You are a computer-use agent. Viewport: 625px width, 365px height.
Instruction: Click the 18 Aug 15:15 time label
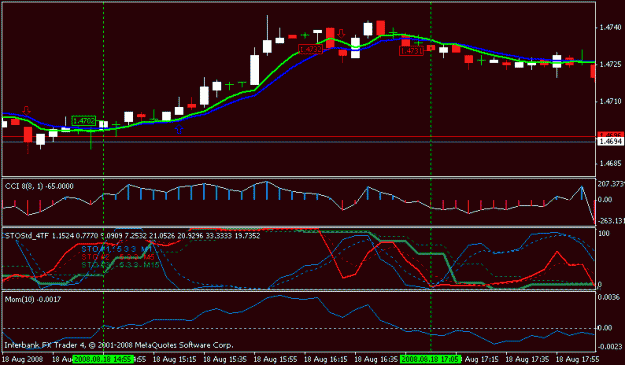[175, 359]
